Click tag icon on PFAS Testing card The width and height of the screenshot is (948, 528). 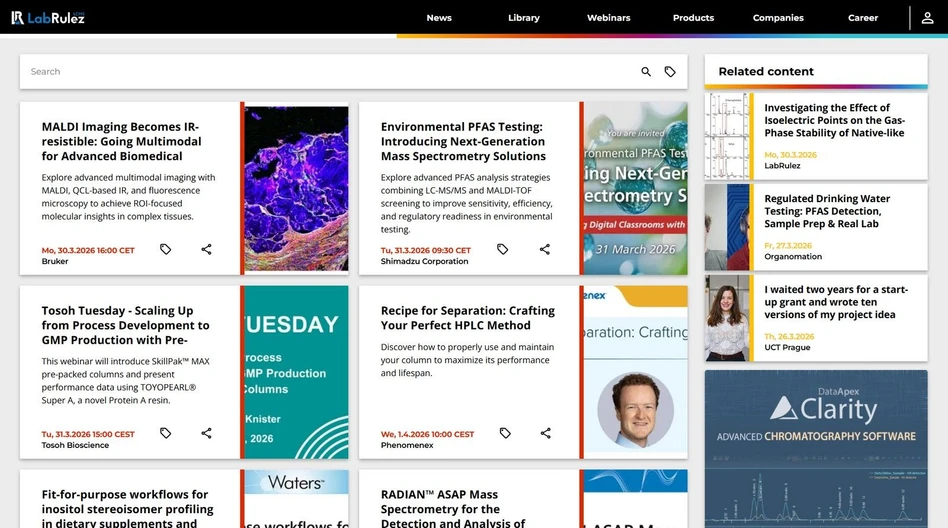pos(505,249)
